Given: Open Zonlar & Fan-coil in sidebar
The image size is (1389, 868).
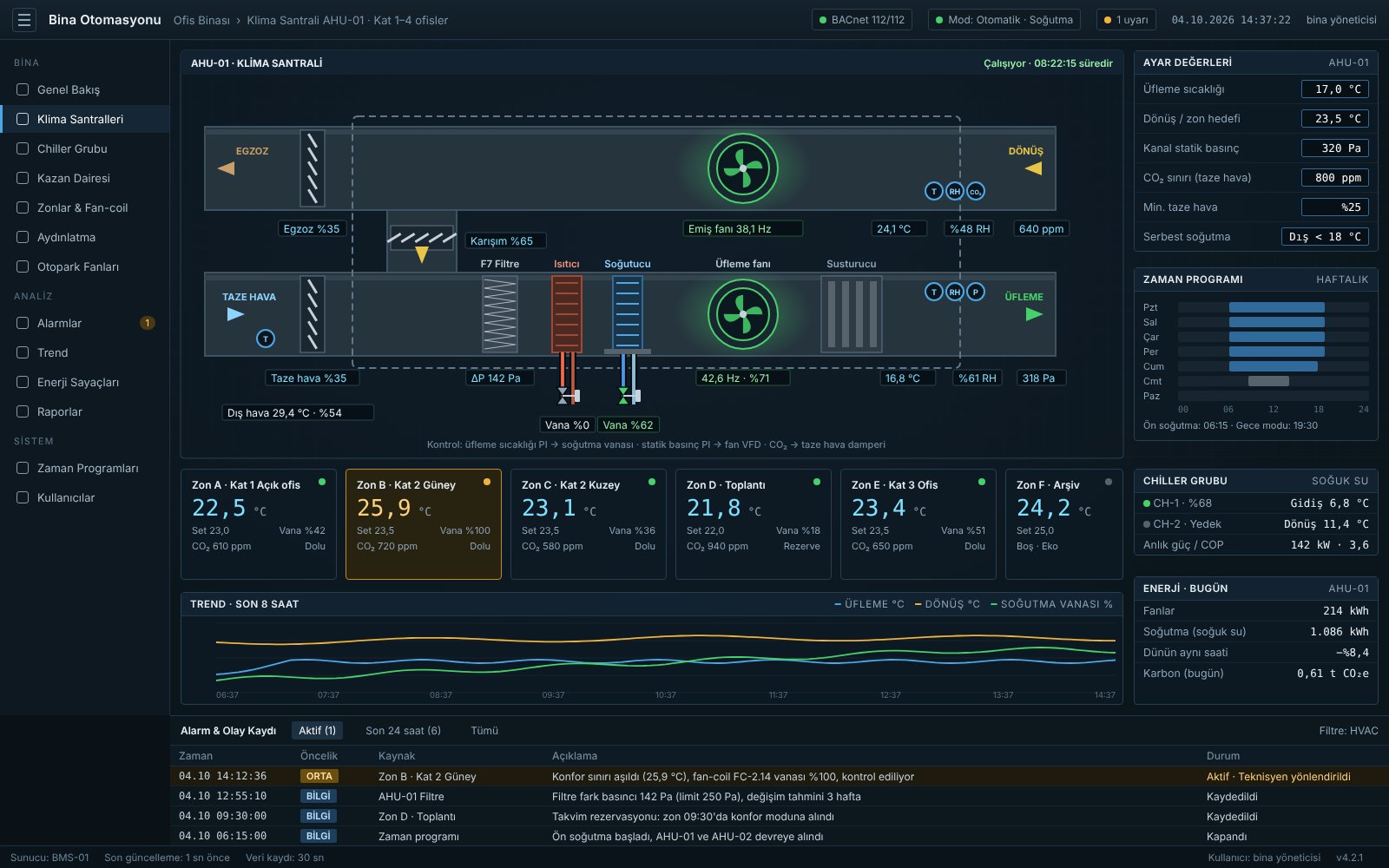Looking at the screenshot, I should [x=85, y=207].
